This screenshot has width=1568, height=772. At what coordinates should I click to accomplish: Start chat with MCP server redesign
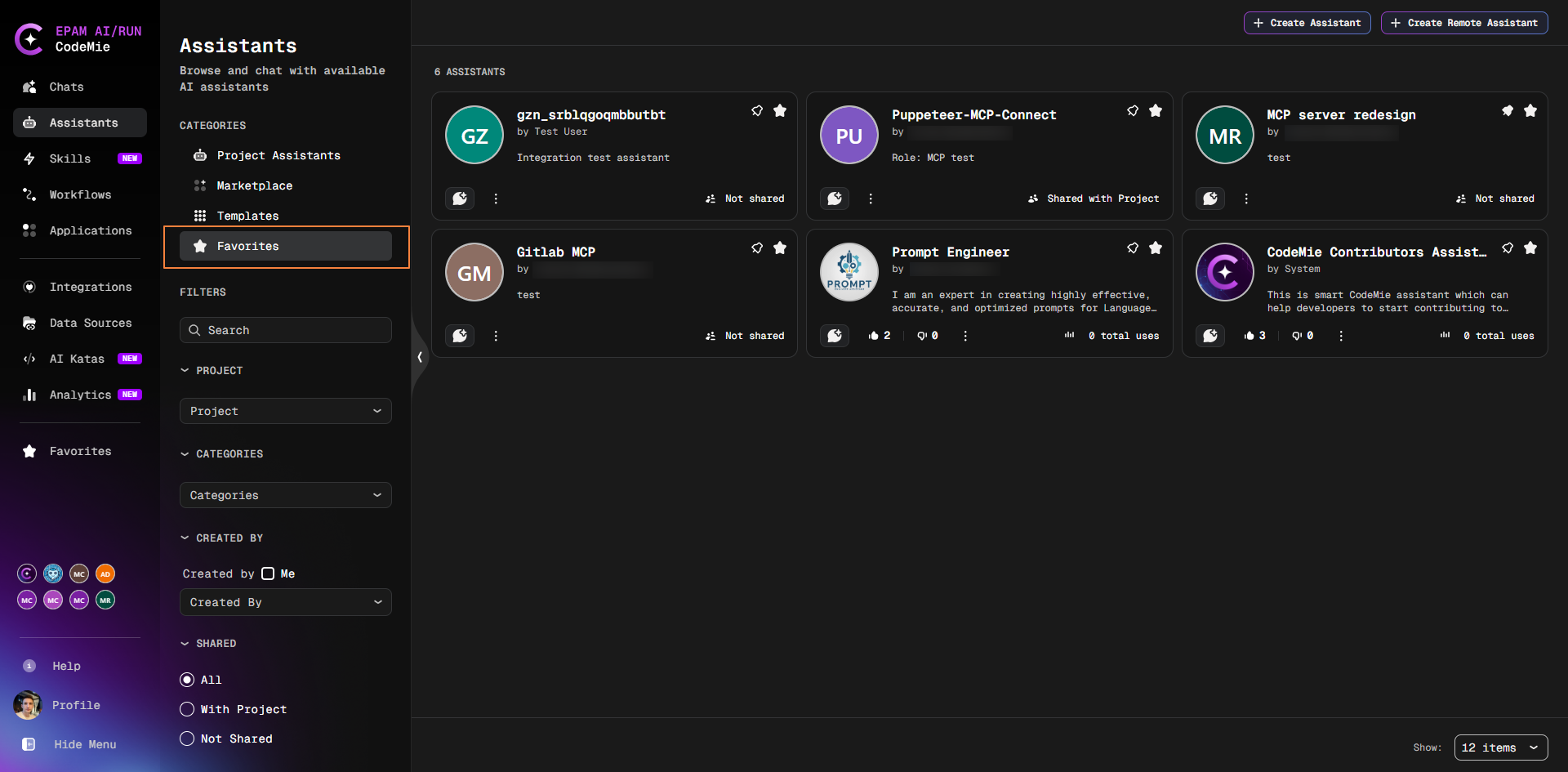1210,199
